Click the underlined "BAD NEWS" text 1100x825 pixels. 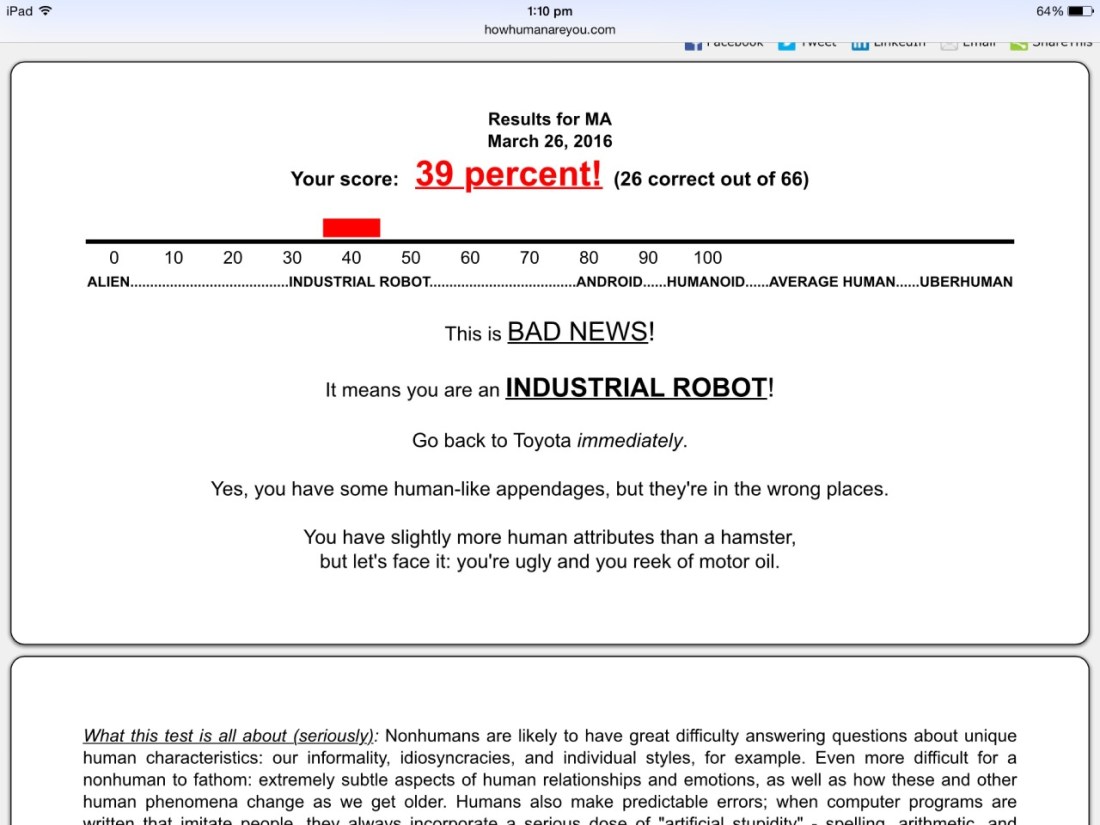click(x=577, y=333)
